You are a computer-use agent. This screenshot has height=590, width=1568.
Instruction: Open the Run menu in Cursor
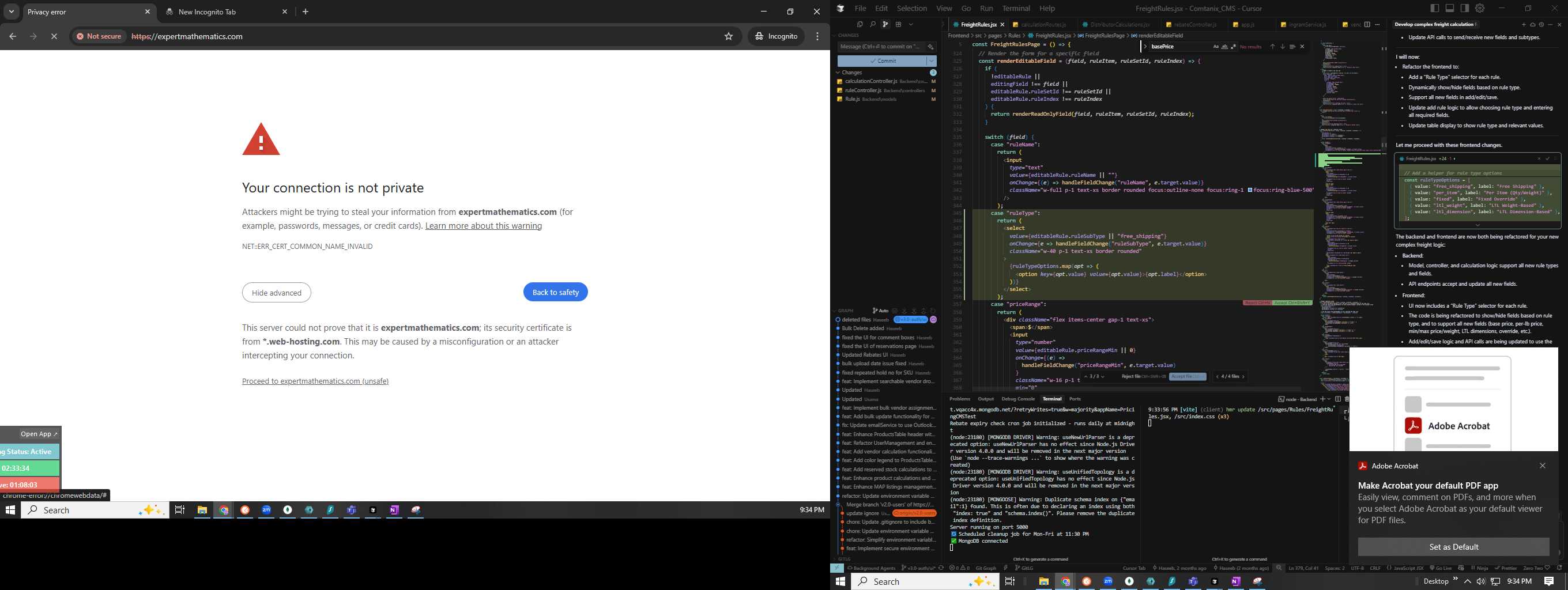(x=987, y=9)
